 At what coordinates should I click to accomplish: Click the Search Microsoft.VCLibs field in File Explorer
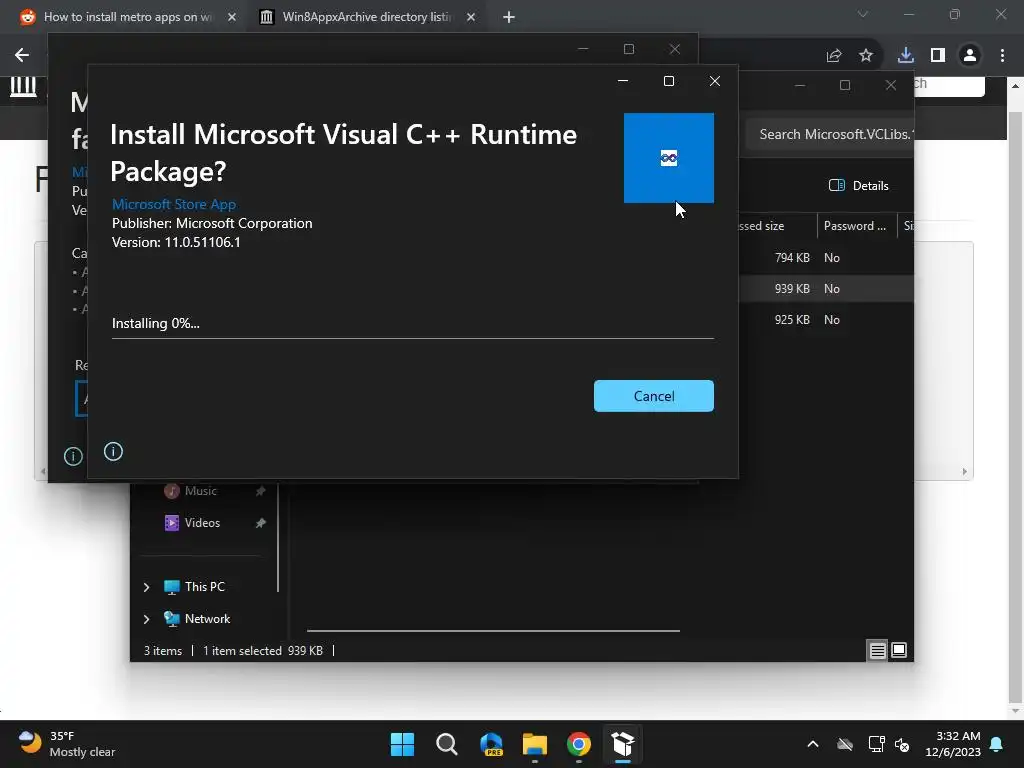(829, 134)
